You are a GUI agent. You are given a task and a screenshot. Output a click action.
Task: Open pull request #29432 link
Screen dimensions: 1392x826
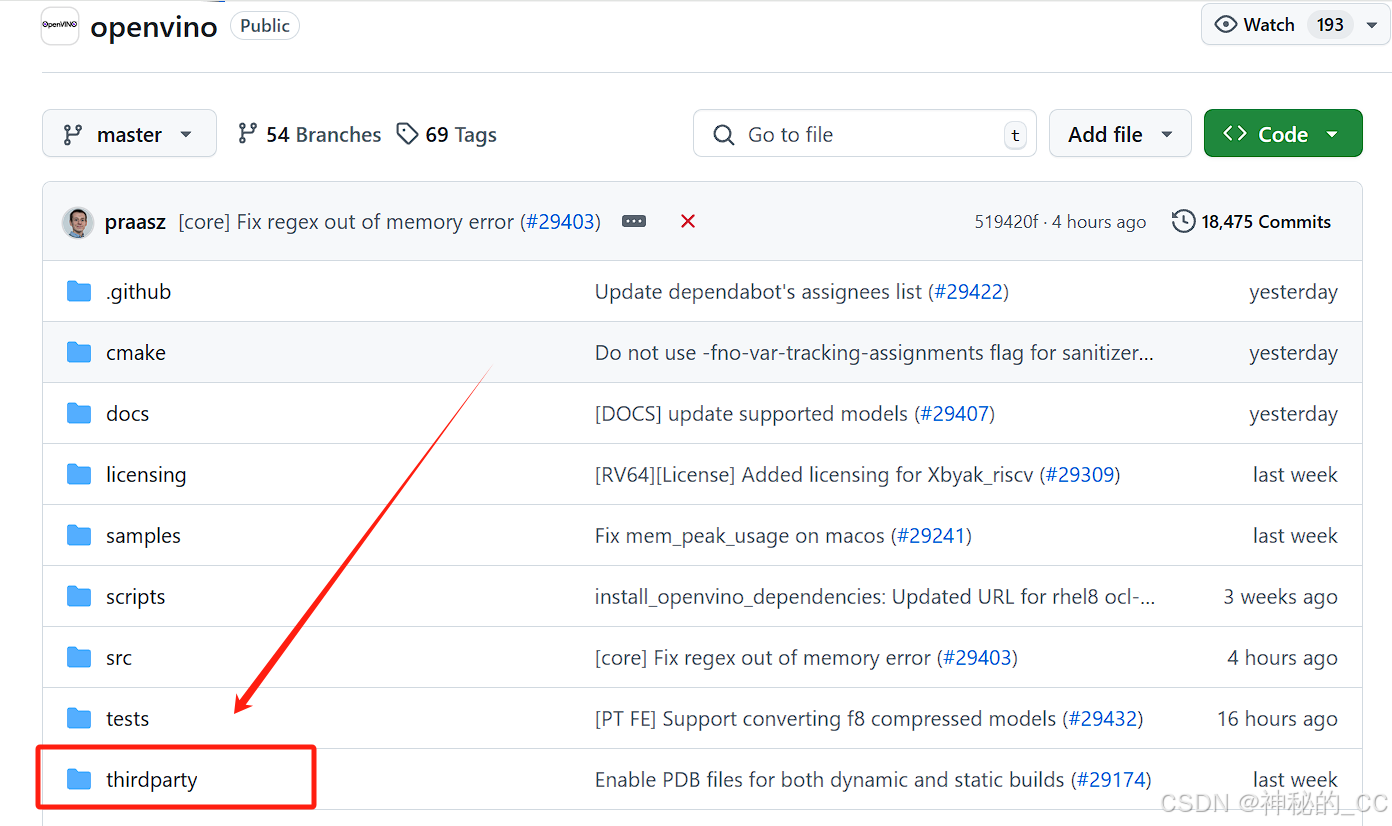(x=1103, y=719)
